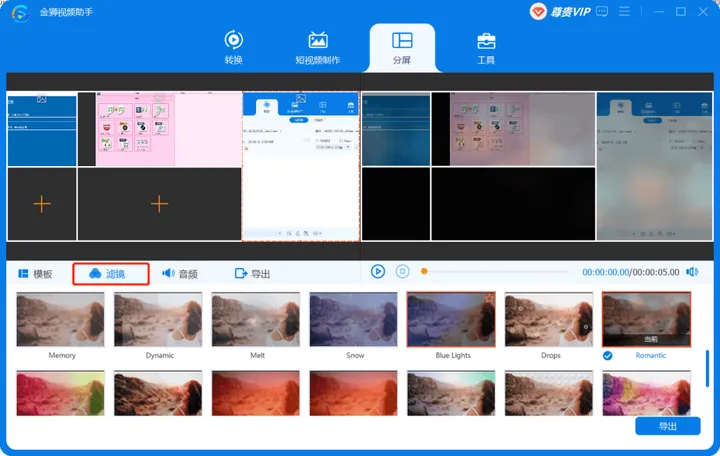
Task: Switch to the 滤镜 filter section
Action: [x=111, y=274]
